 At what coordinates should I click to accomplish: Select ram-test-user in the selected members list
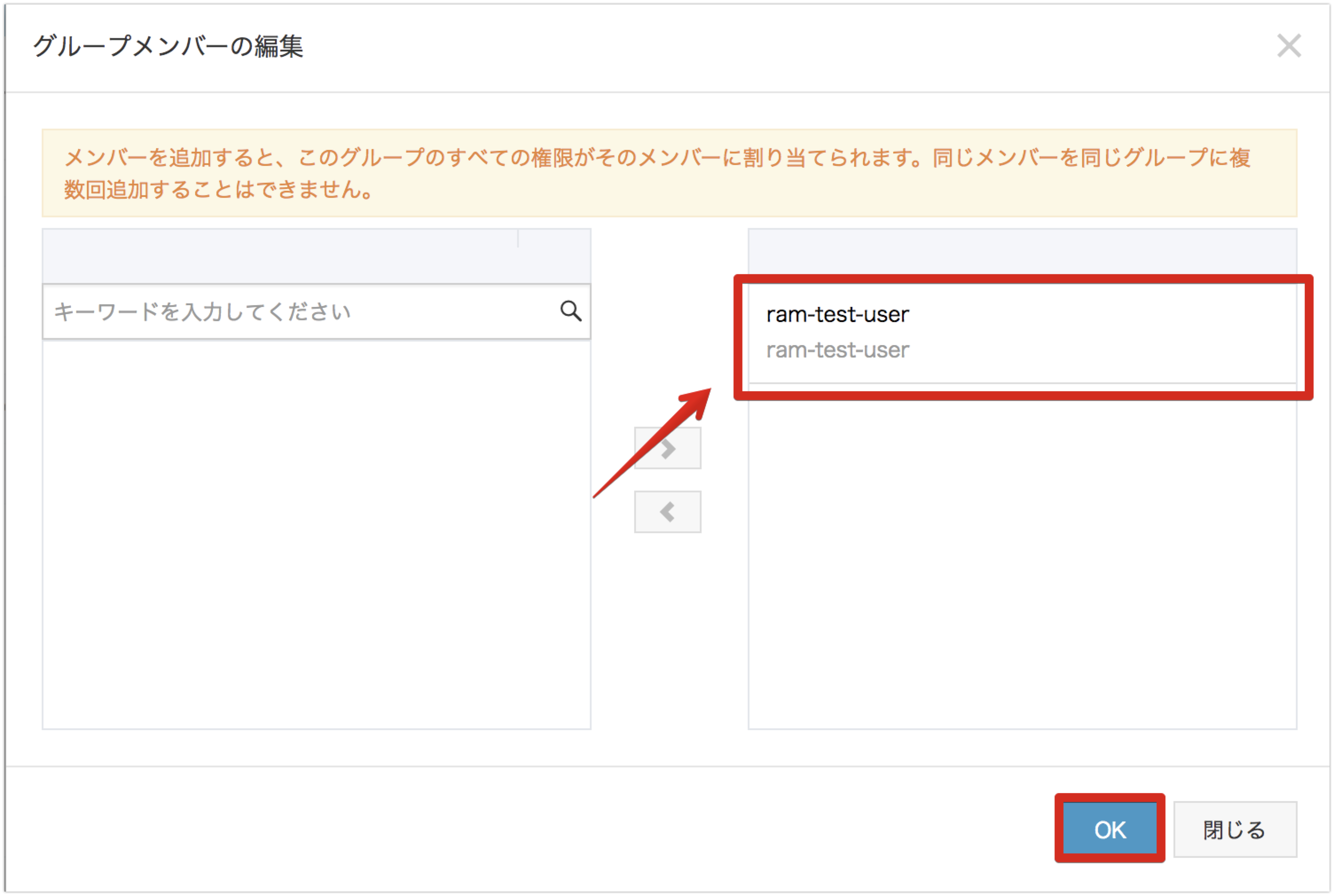838,315
